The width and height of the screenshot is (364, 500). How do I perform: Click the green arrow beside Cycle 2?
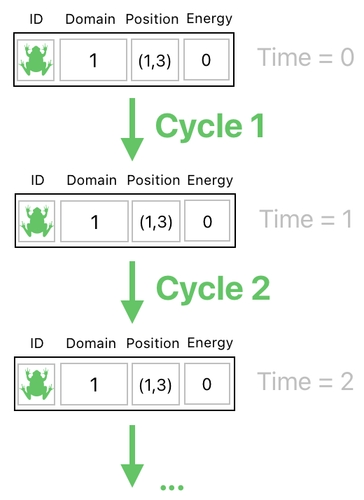coord(132,292)
